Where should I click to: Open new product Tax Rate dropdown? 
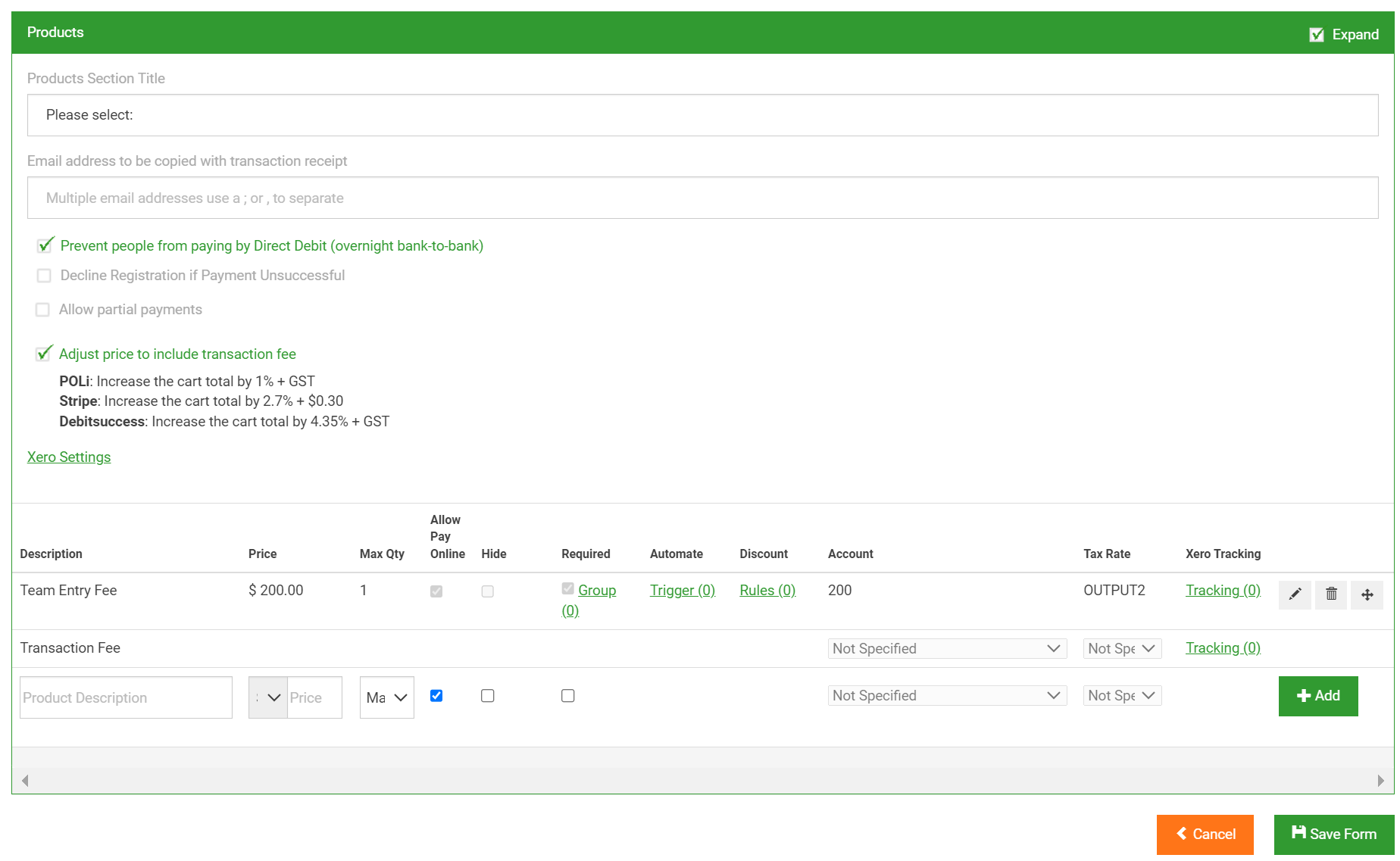click(1122, 695)
